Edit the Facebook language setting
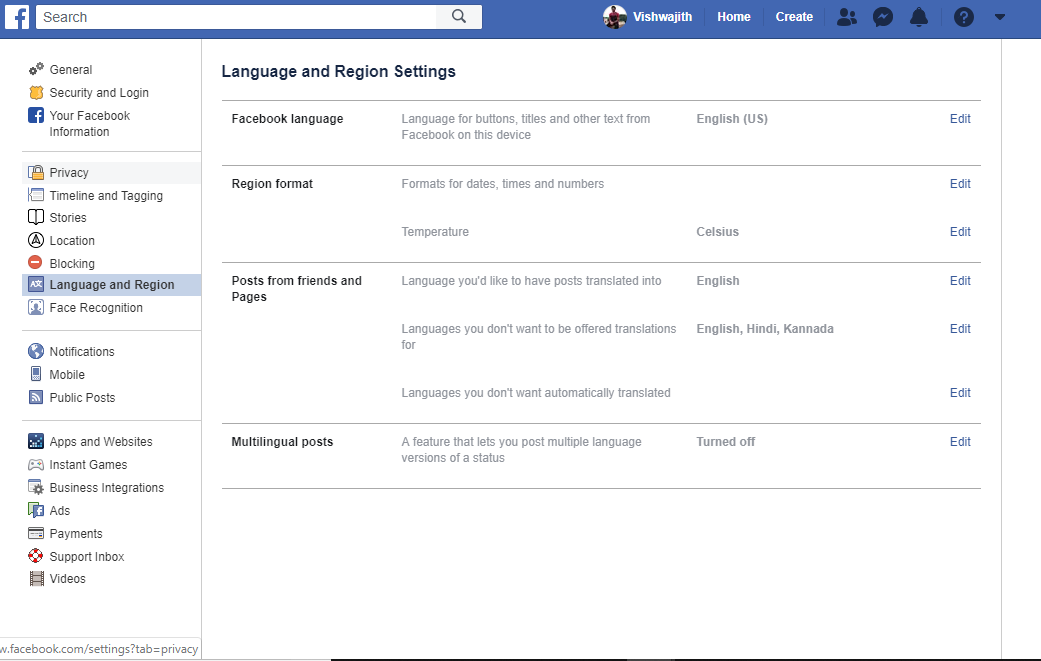This screenshot has width=1041, height=661. tap(960, 119)
